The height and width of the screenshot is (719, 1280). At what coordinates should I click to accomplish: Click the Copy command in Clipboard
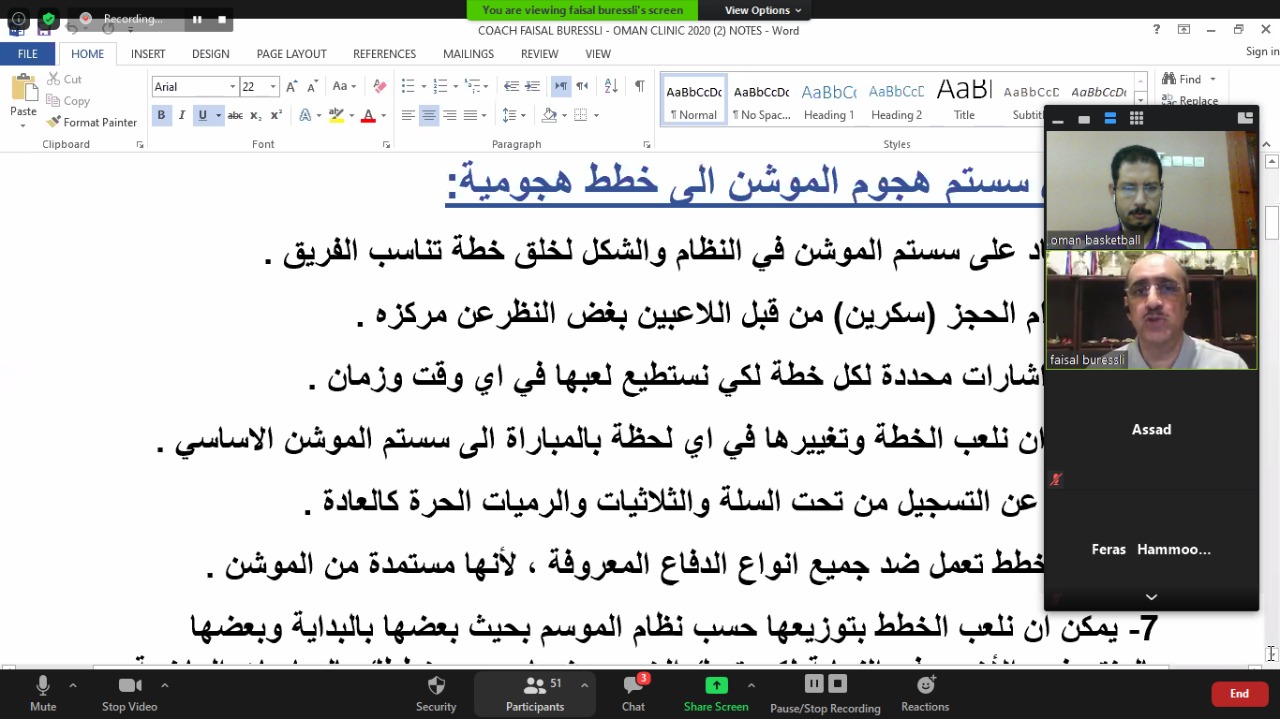pos(68,100)
